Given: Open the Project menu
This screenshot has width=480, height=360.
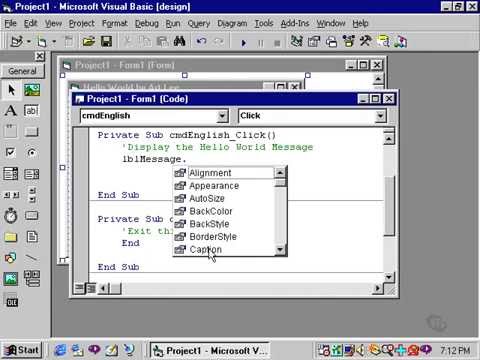Looking at the screenshot, I should tap(82, 23).
